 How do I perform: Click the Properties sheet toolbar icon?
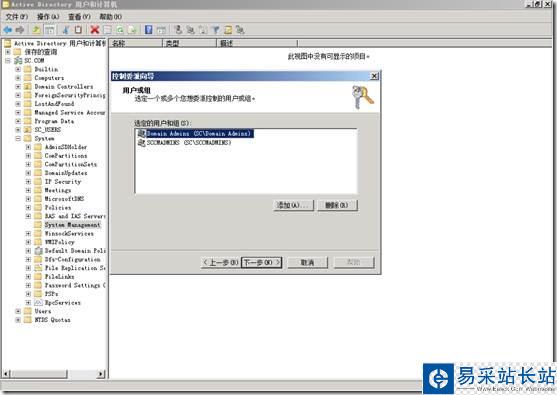pyautogui.click(x=107, y=30)
